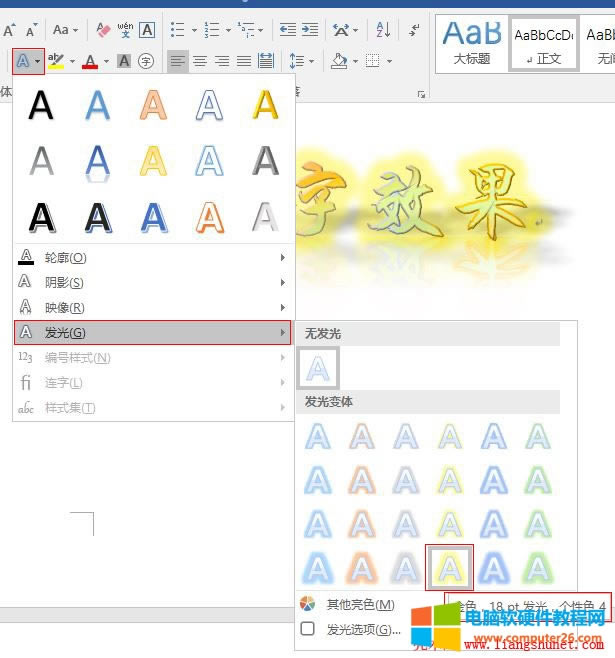615x658 pixels.
Task: Open the 轮廓(O) outline submenu
Action: pyautogui.click(x=152, y=257)
